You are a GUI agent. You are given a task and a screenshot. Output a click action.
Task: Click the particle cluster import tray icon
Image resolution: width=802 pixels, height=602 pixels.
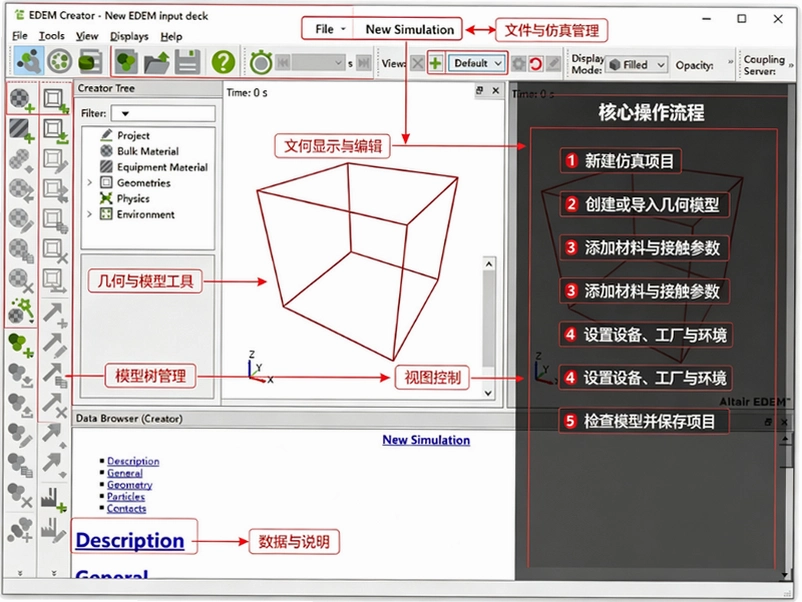(x=21, y=374)
